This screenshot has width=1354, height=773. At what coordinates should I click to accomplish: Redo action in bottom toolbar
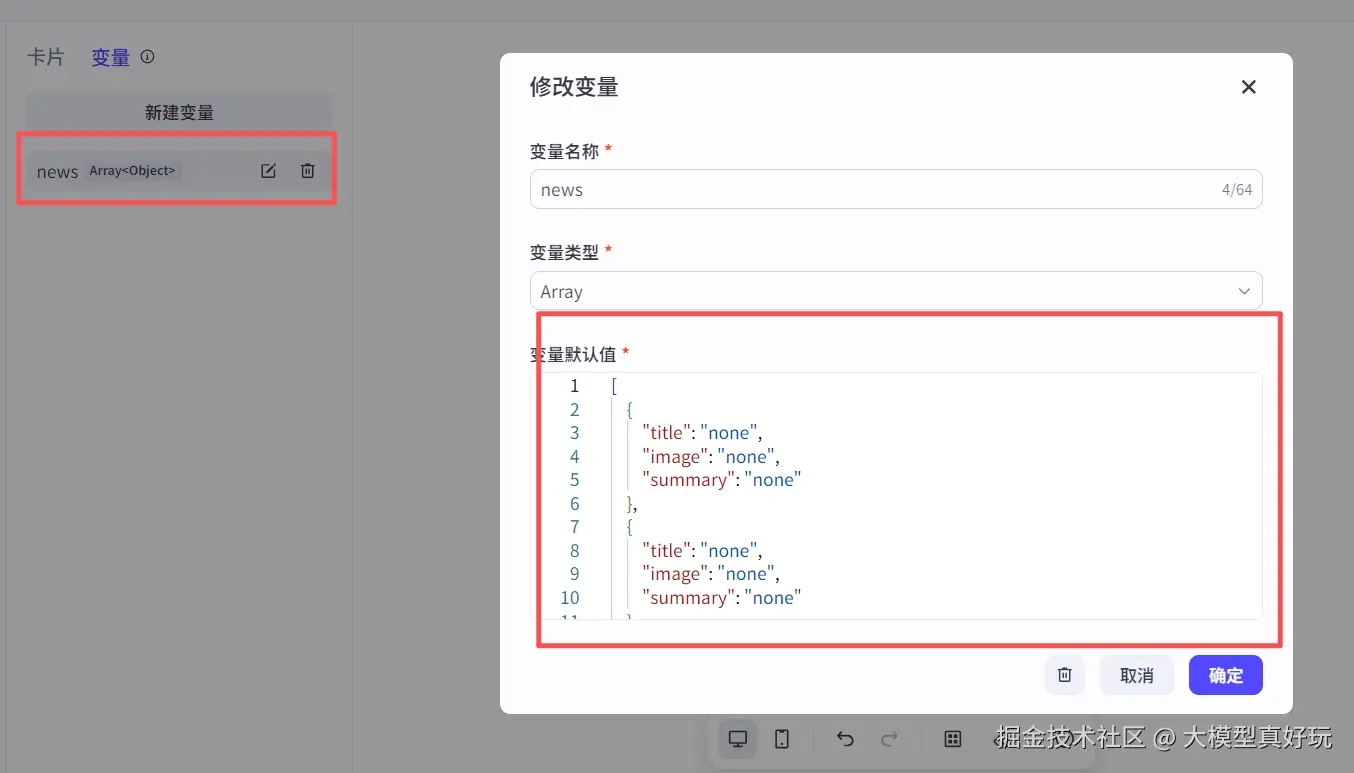(889, 739)
